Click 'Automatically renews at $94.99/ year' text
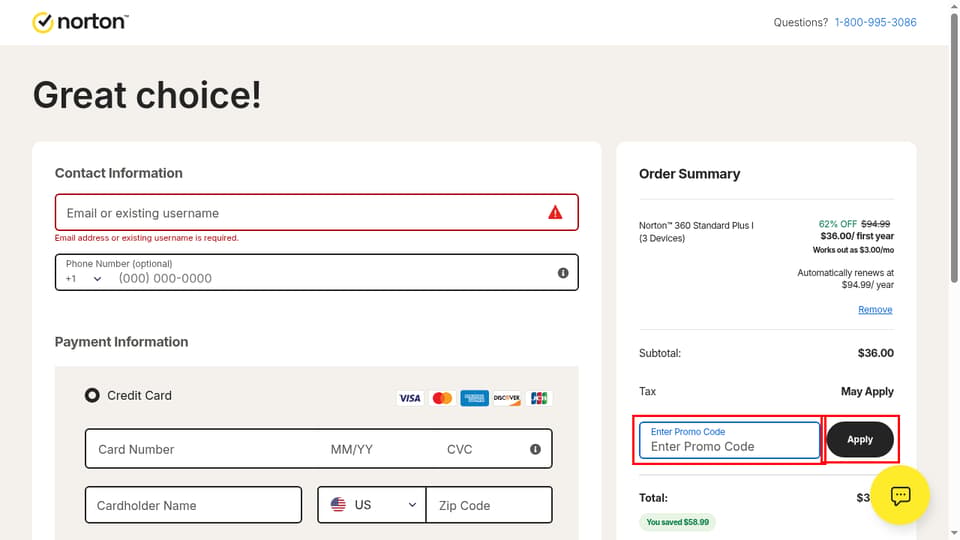Screen dimensions: 960x540 point(846,279)
